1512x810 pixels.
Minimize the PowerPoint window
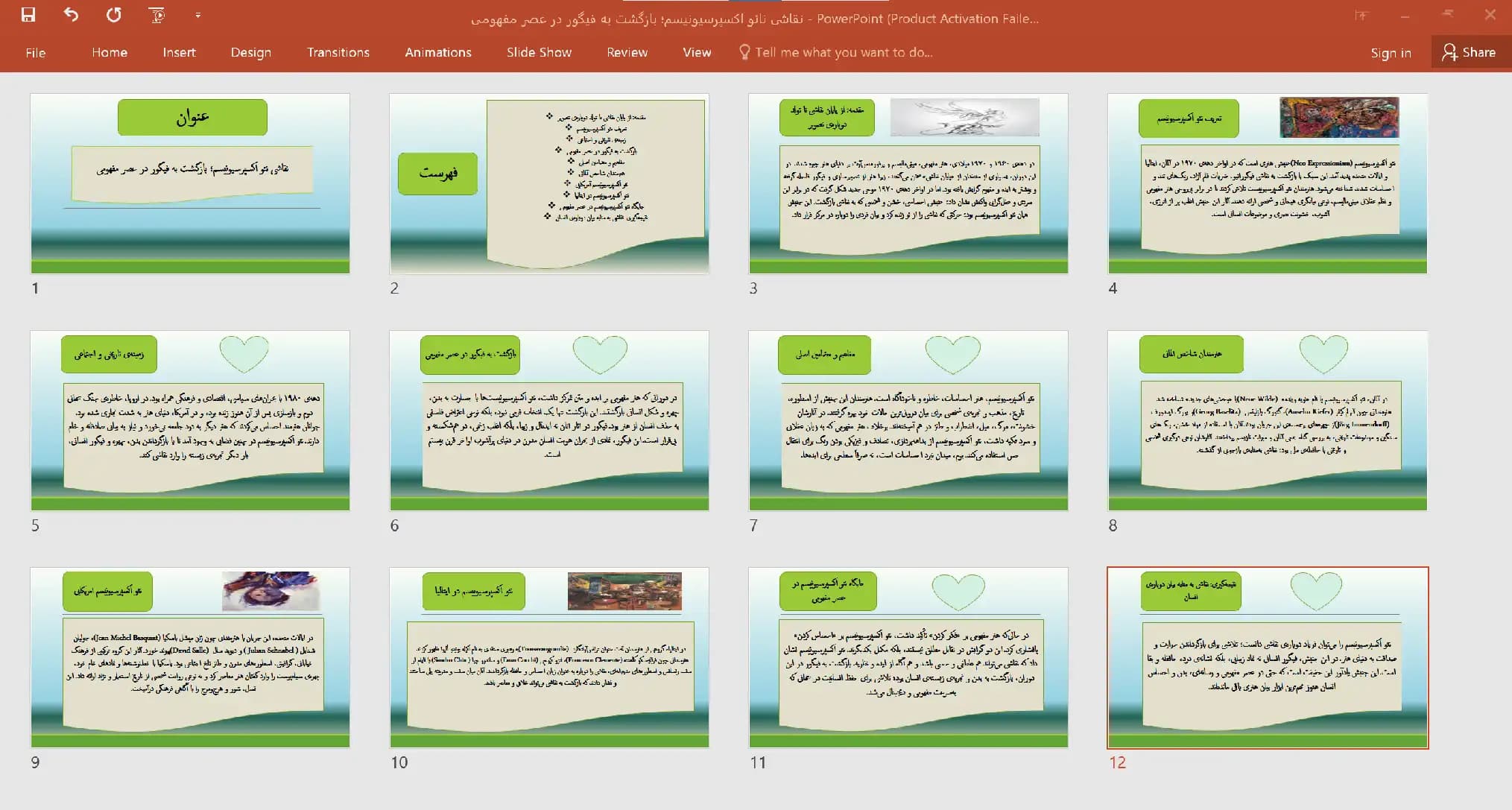click(x=1405, y=15)
